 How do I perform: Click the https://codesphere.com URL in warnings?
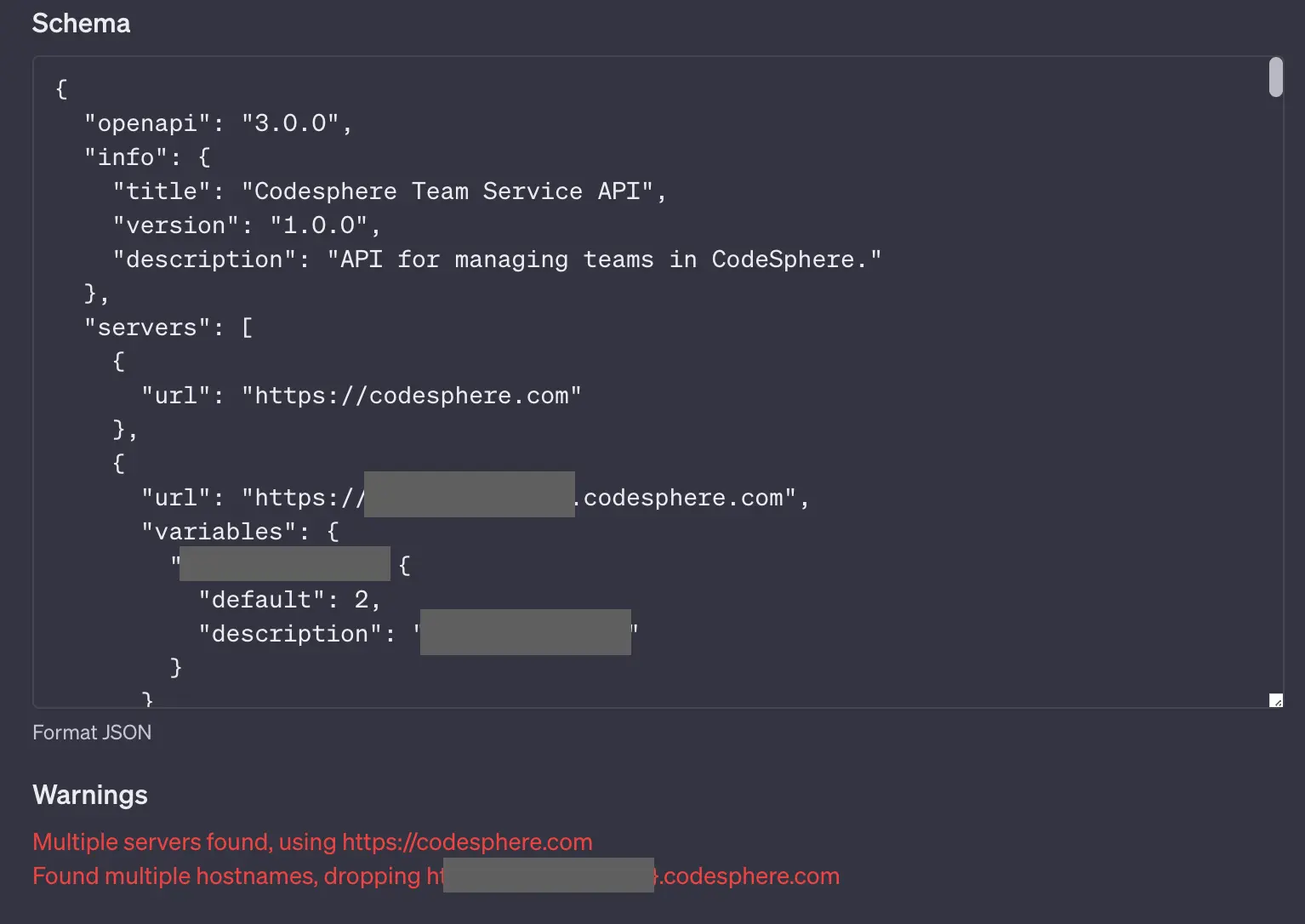pos(467,841)
